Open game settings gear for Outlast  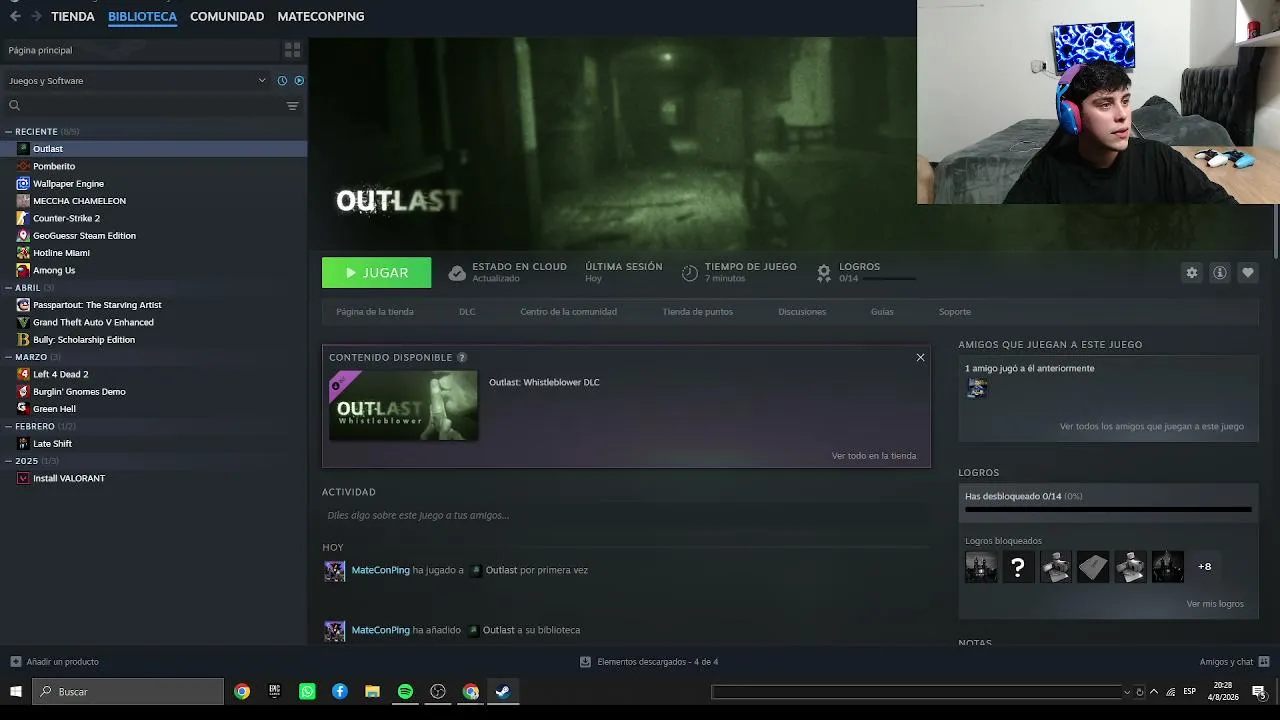tap(1192, 273)
